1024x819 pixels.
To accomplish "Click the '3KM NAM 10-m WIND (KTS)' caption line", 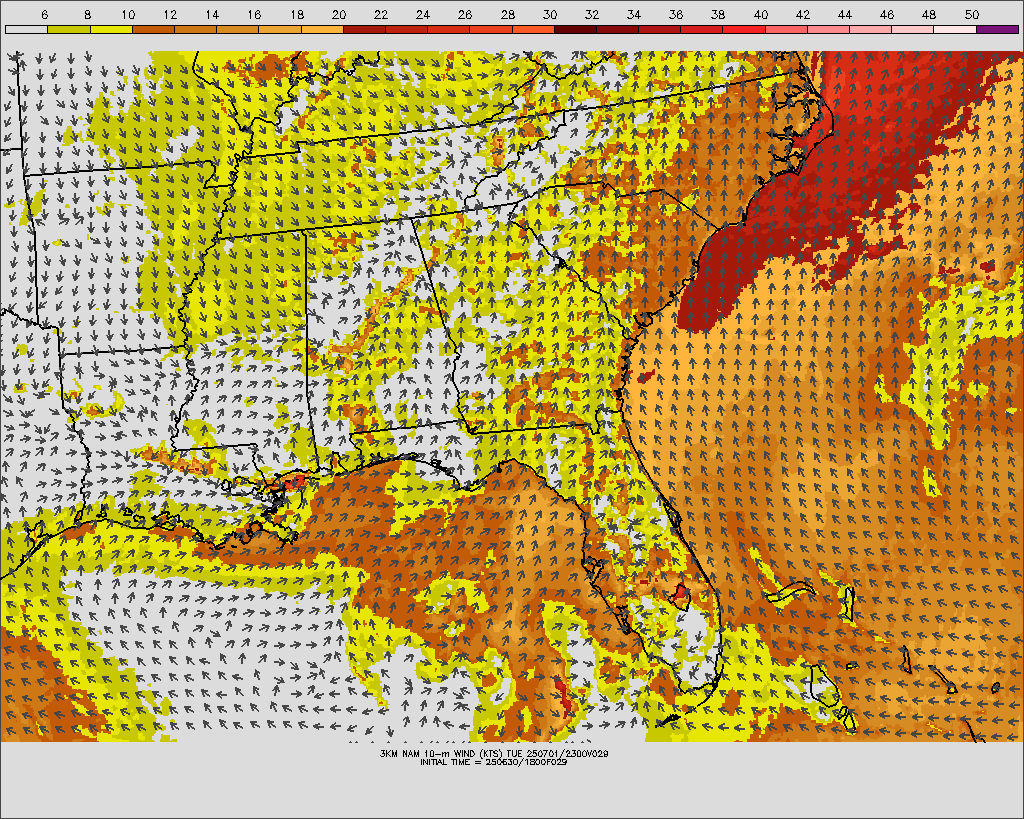I will (x=494, y=754).
